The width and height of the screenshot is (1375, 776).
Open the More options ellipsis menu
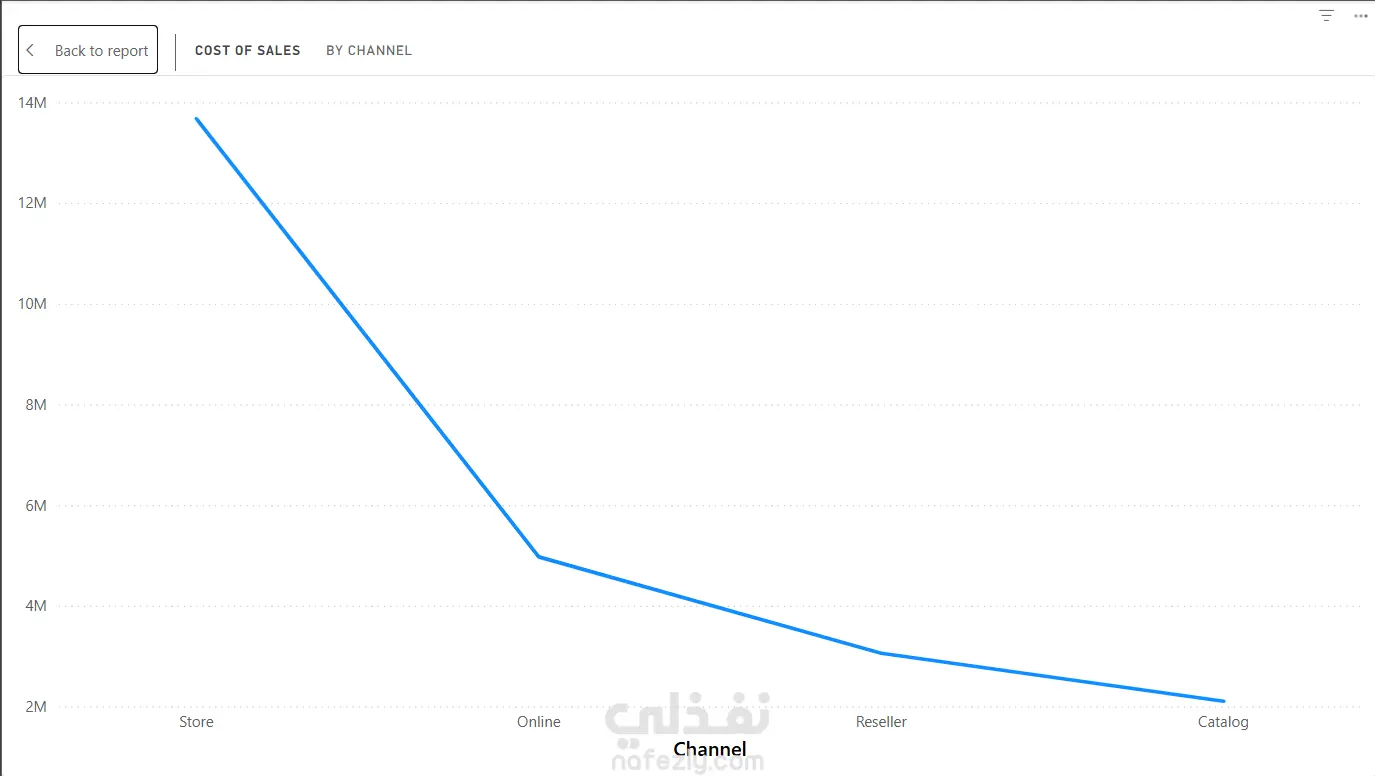(x=1360, y=16)
